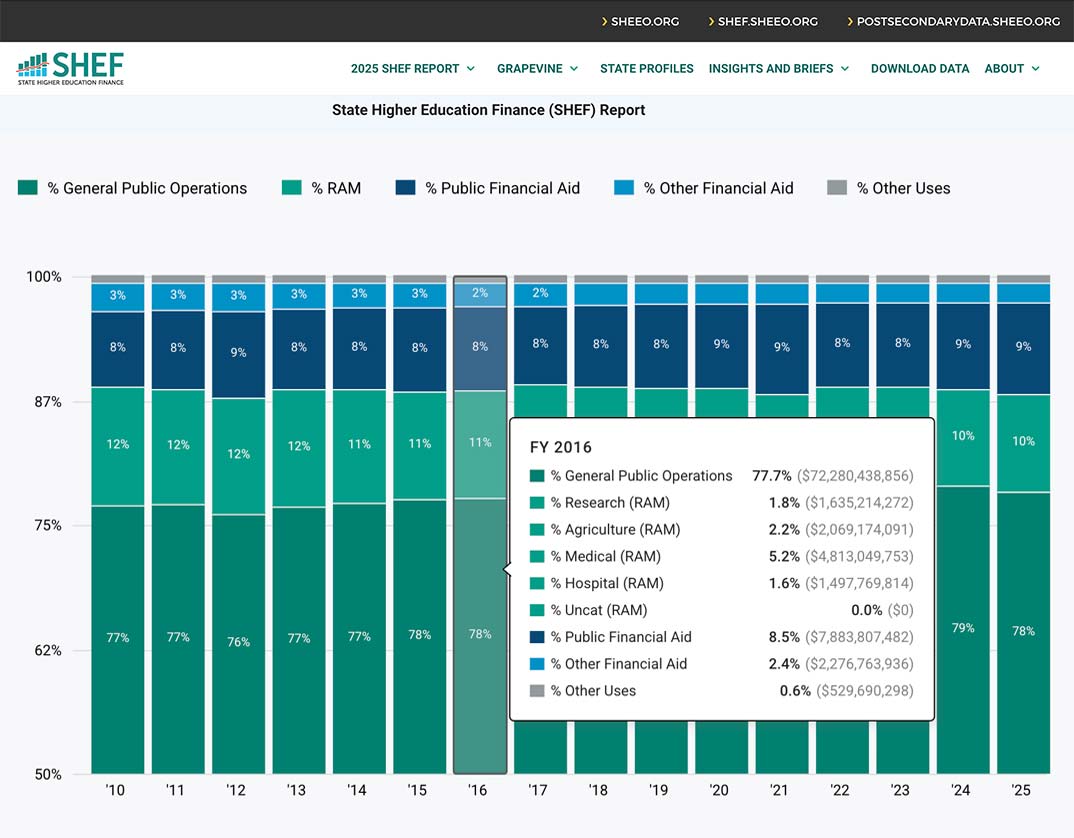Click the % Other Financial Aid legend swatch
This screenshot has height=838, width=1074.
pos(624,188)
